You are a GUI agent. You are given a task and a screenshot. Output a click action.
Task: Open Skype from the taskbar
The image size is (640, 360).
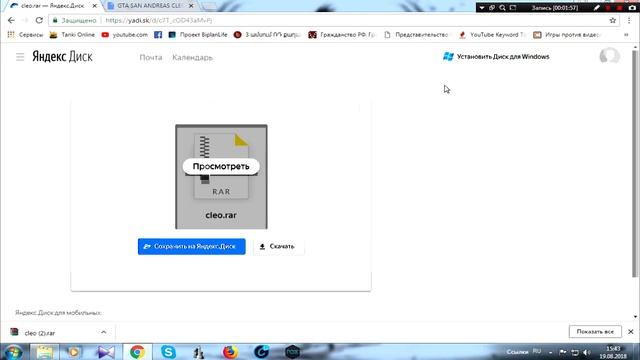tap(168, 352)
